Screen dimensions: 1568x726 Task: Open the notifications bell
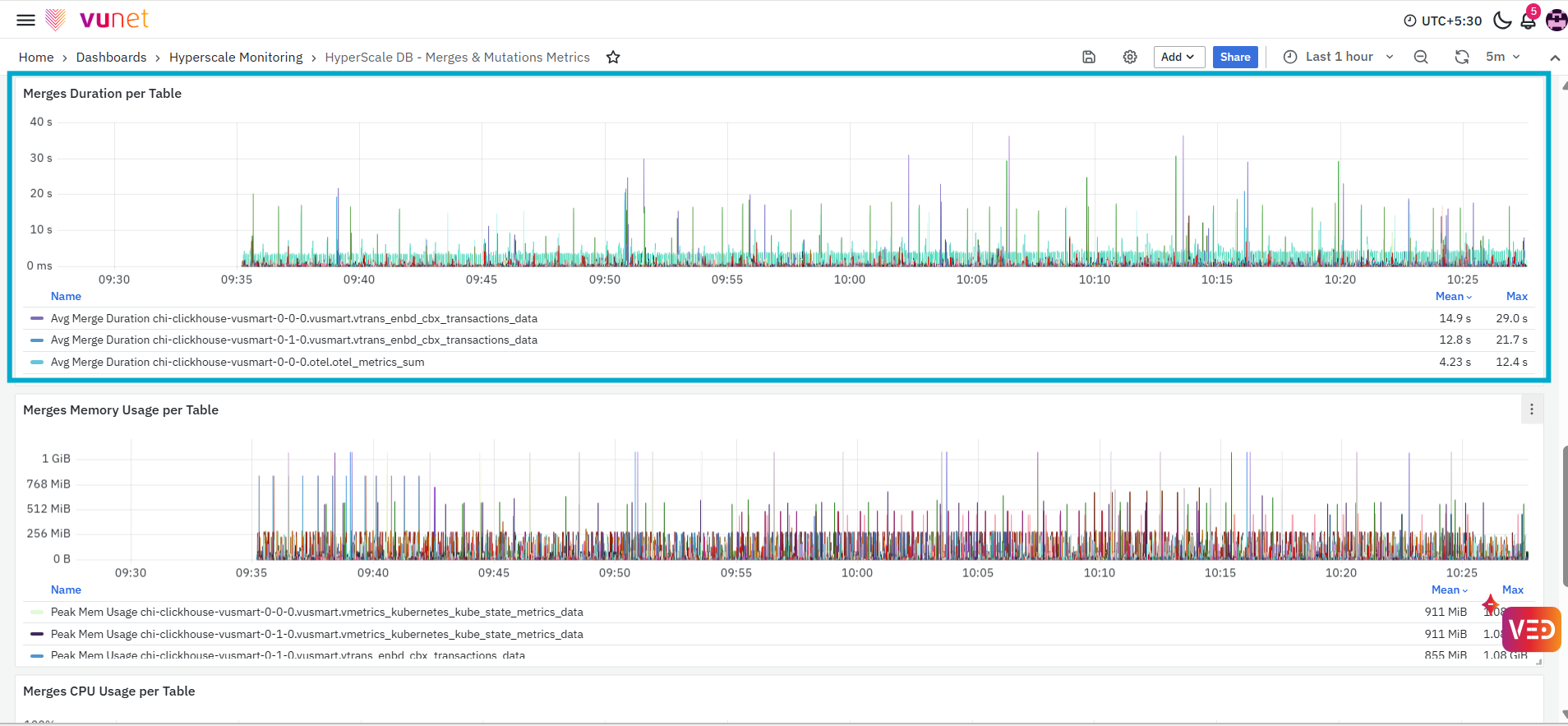pos(1529,21)
